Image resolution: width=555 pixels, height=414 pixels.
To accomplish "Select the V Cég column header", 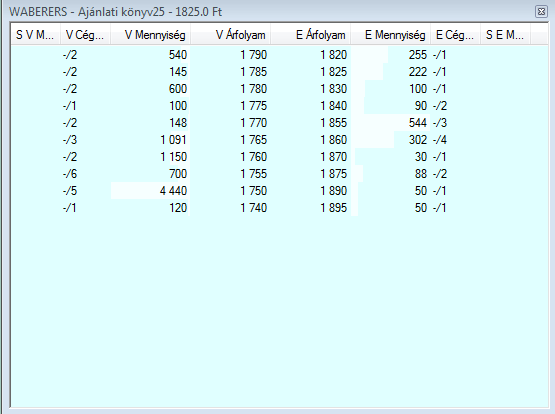I will coord(86,35).
